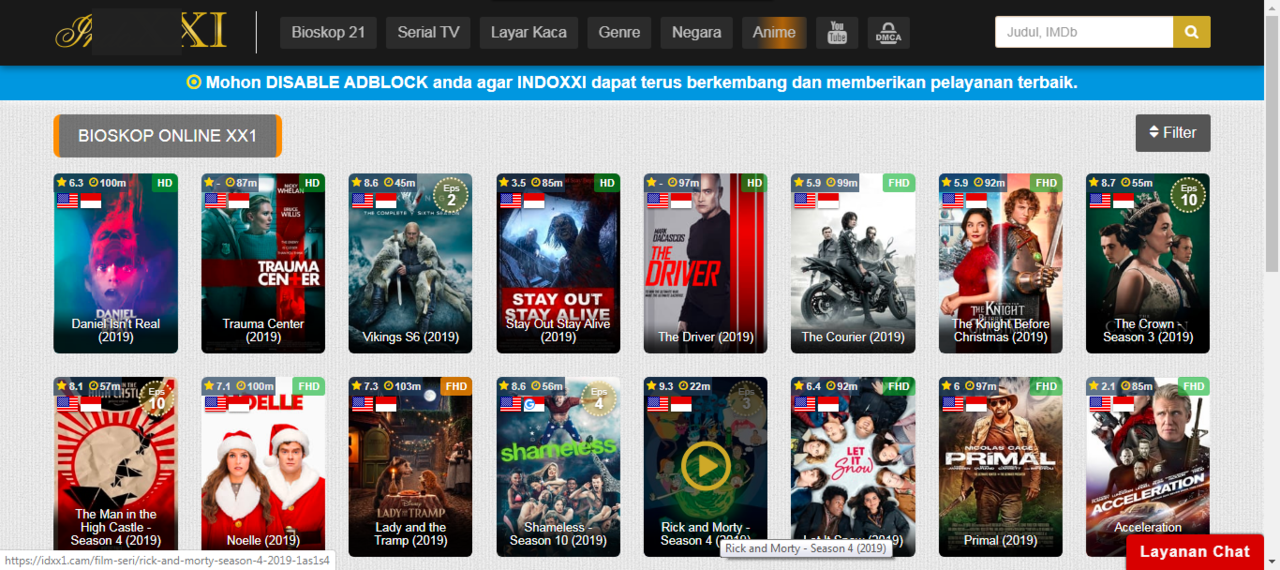Click FHD badge on Lady and the Tramp
This screenshot has width=1280, height=570.
pos(456,386)
